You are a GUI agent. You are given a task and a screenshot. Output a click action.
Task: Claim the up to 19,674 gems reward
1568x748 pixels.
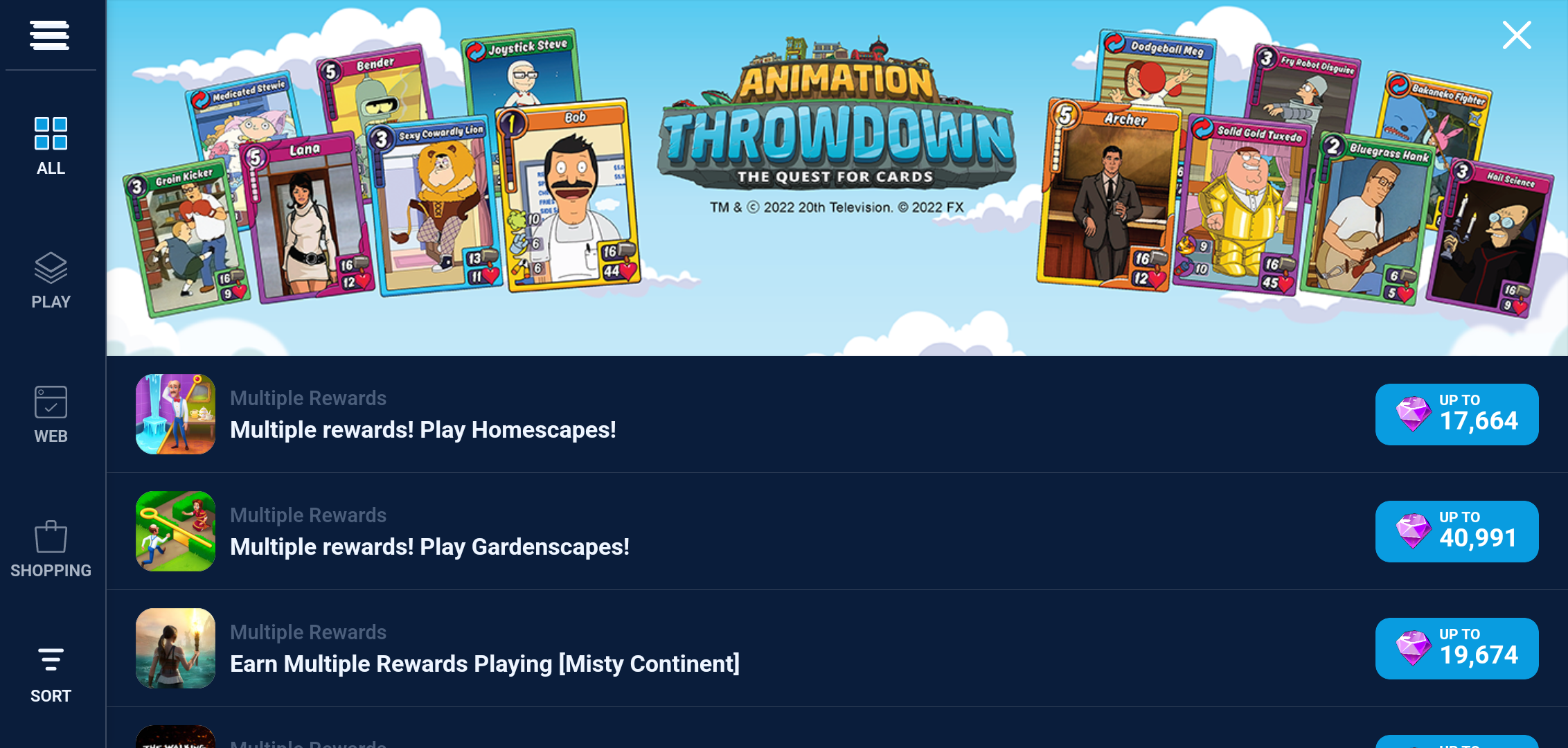pos(1456,648)
